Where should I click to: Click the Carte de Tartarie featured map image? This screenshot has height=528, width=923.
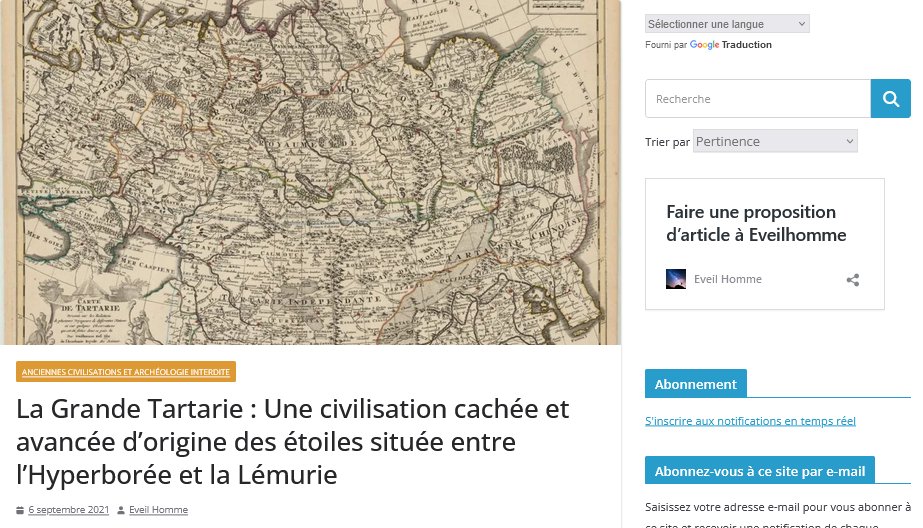pos(310,172)
